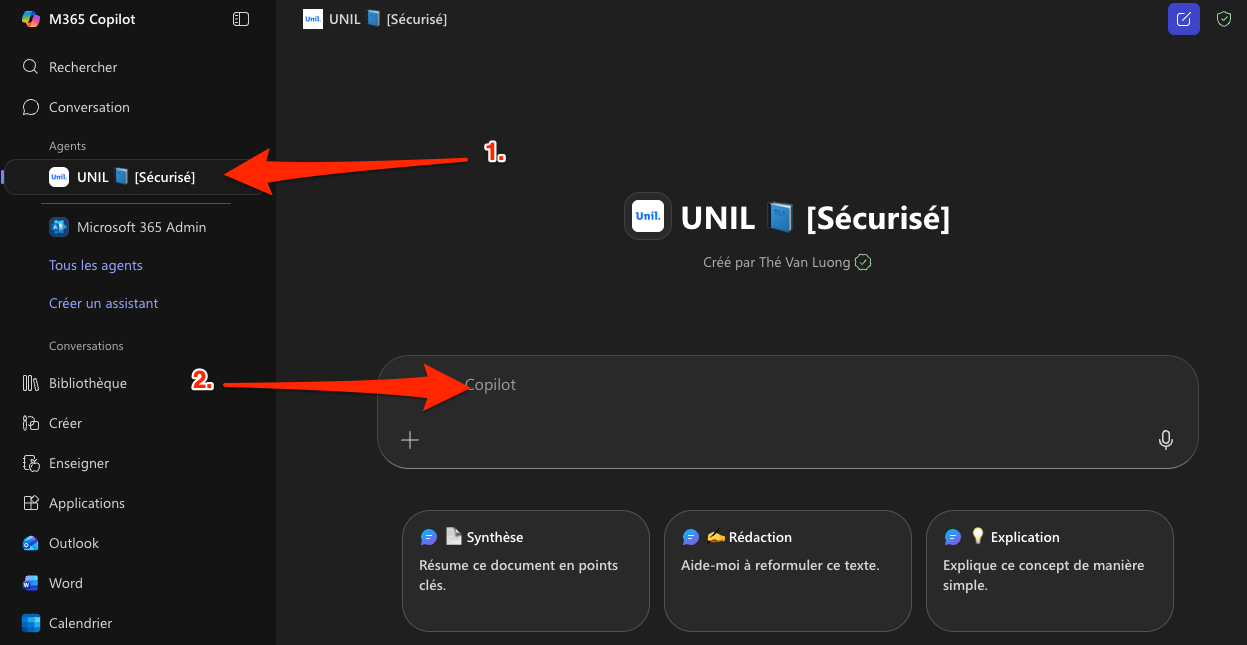Open Rechercher search in sidebar

click(82, 67)
